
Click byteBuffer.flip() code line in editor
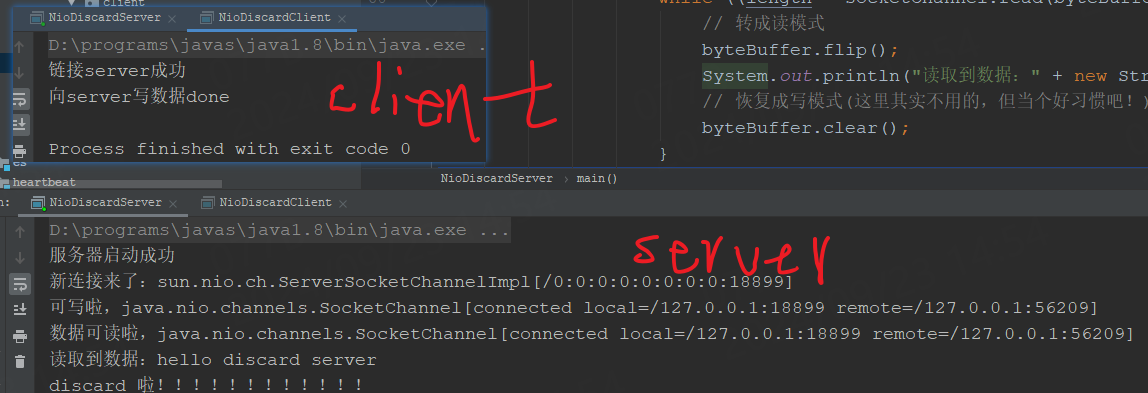pyautogui.click(x=800, y=50)
